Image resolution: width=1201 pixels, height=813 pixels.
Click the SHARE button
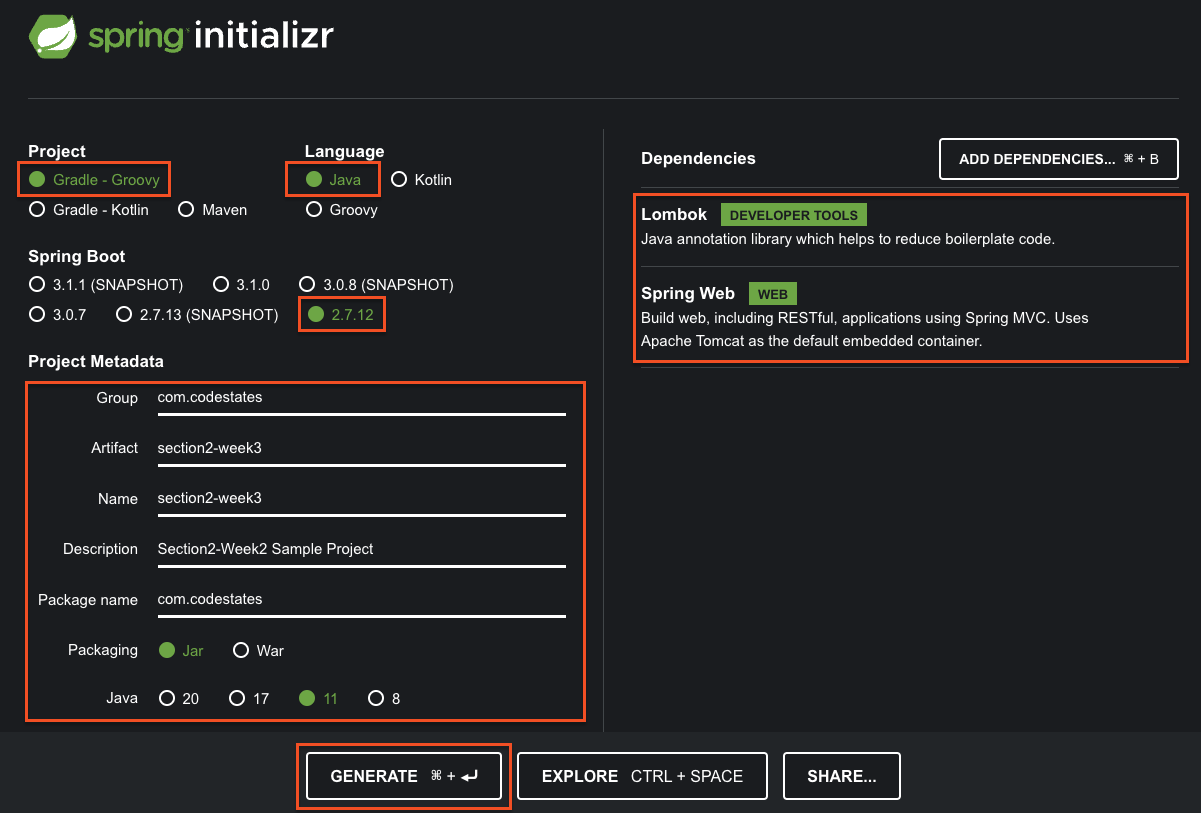[x=841, y=775]
